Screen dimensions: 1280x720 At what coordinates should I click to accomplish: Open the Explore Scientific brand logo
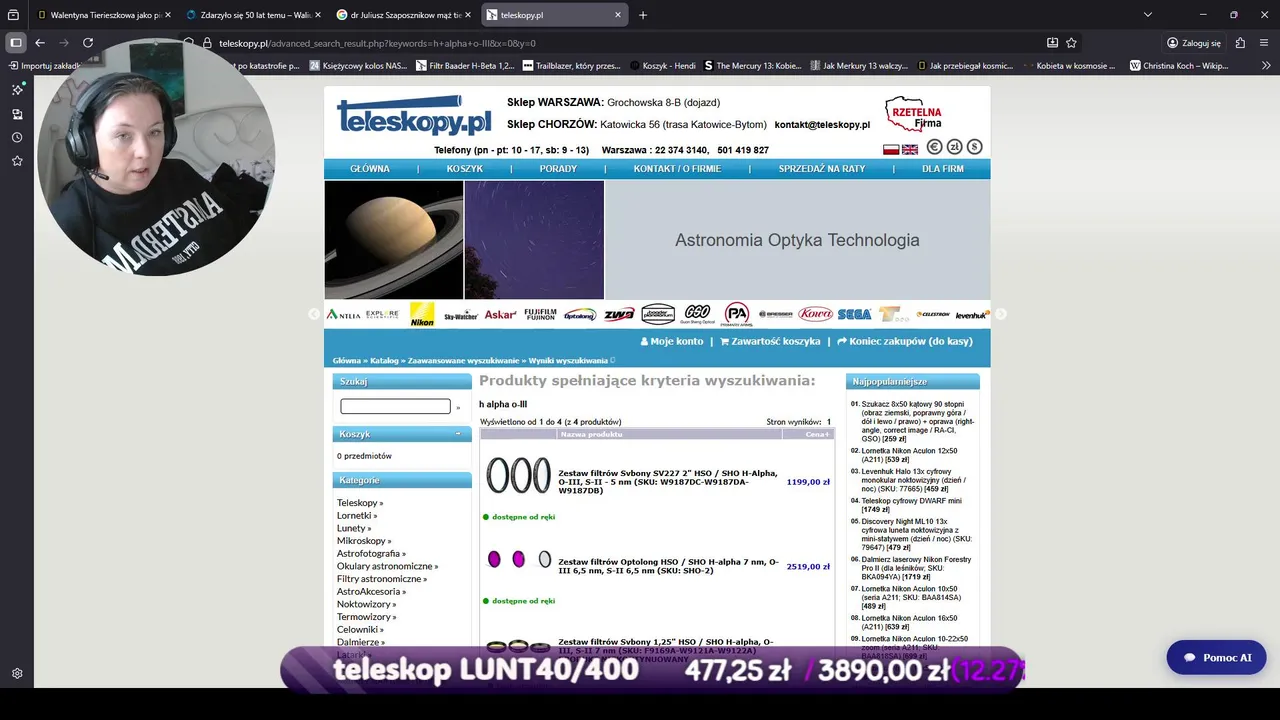point(382,314)
